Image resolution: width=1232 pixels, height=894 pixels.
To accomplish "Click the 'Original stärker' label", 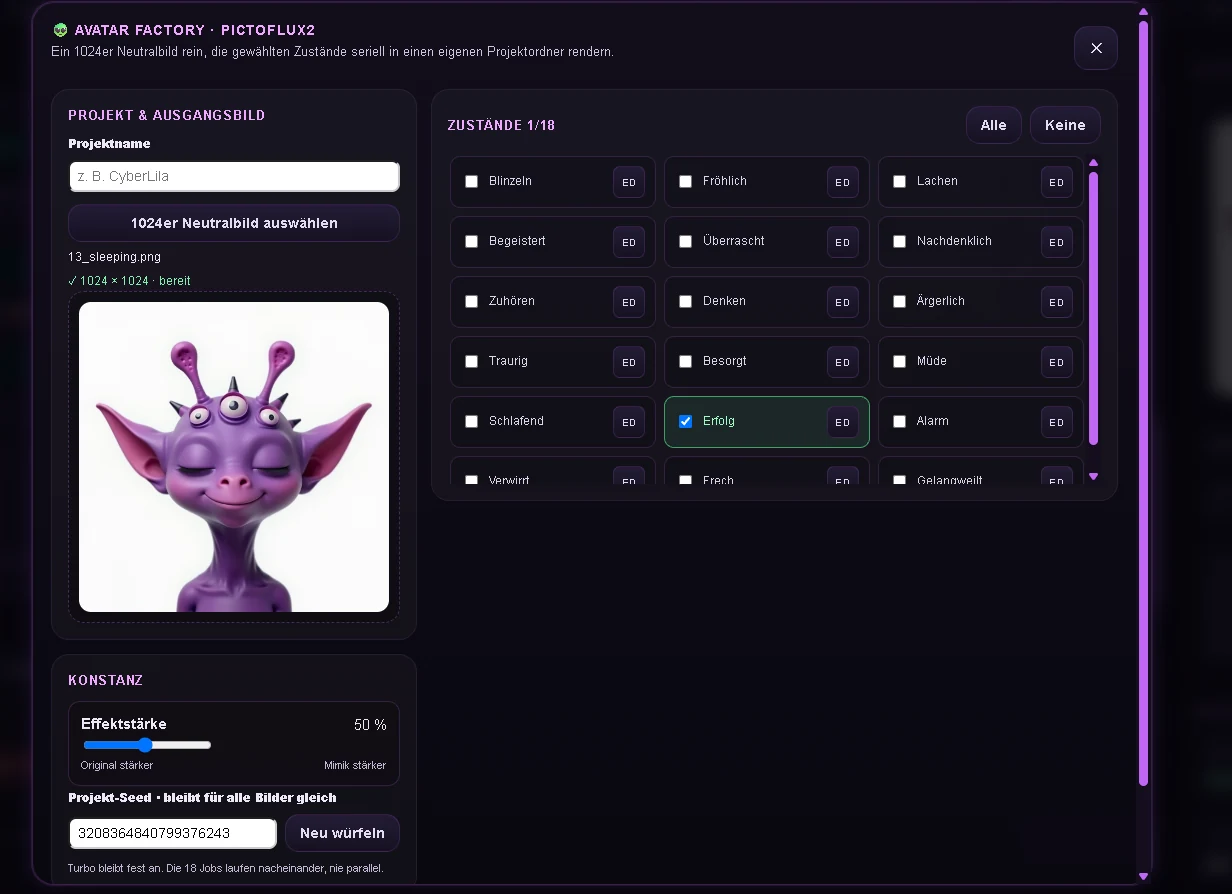I will (x=117, y=766).
